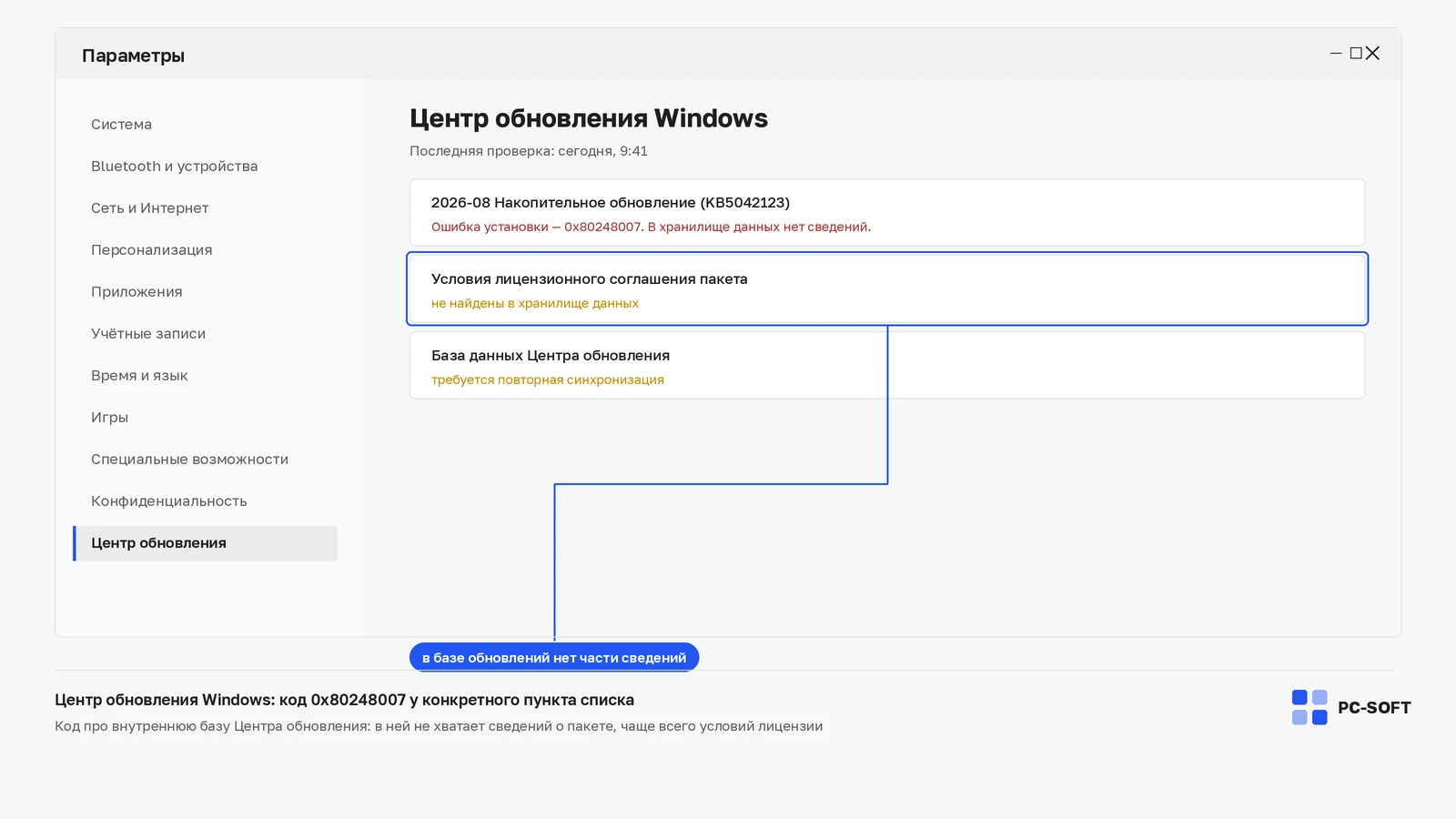The image size is (1456, 819).
Task: Select the Условия лицензионного соглашения пакета card
Action: pos(887,288)
